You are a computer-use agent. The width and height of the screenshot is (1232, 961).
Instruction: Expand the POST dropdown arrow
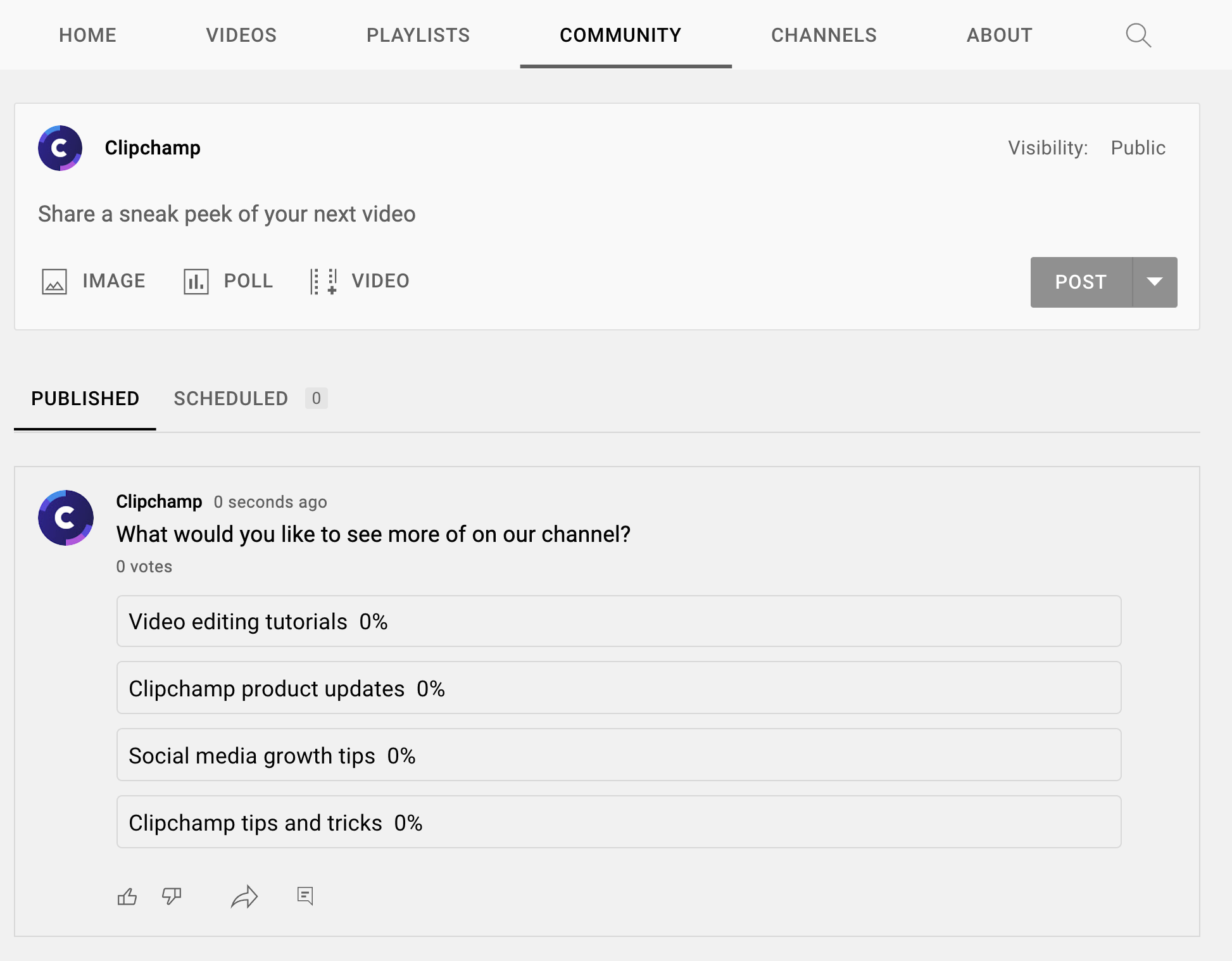(x=1155, y=282)
